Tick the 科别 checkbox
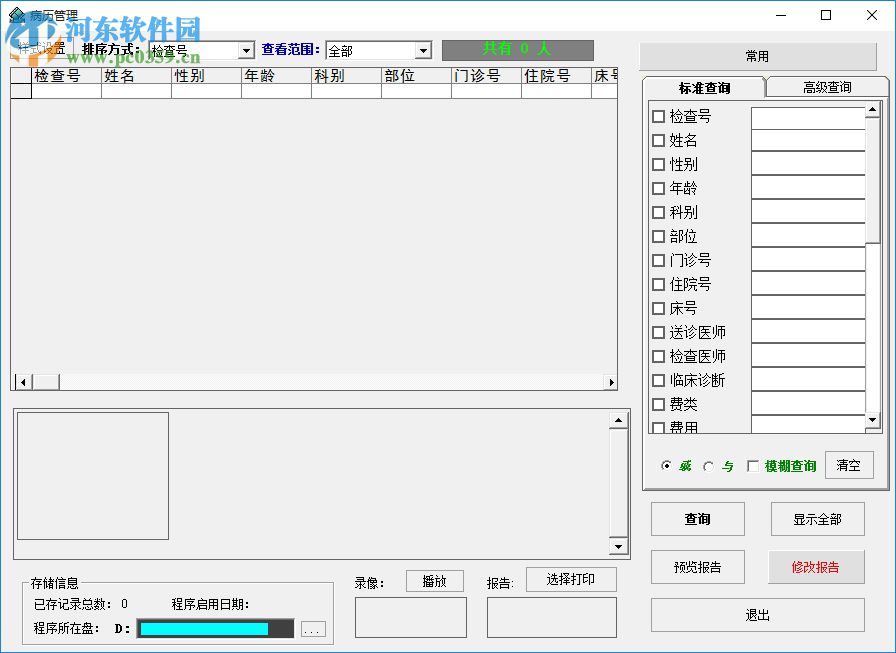Screen dimensions: 896x653 (658, 213)
